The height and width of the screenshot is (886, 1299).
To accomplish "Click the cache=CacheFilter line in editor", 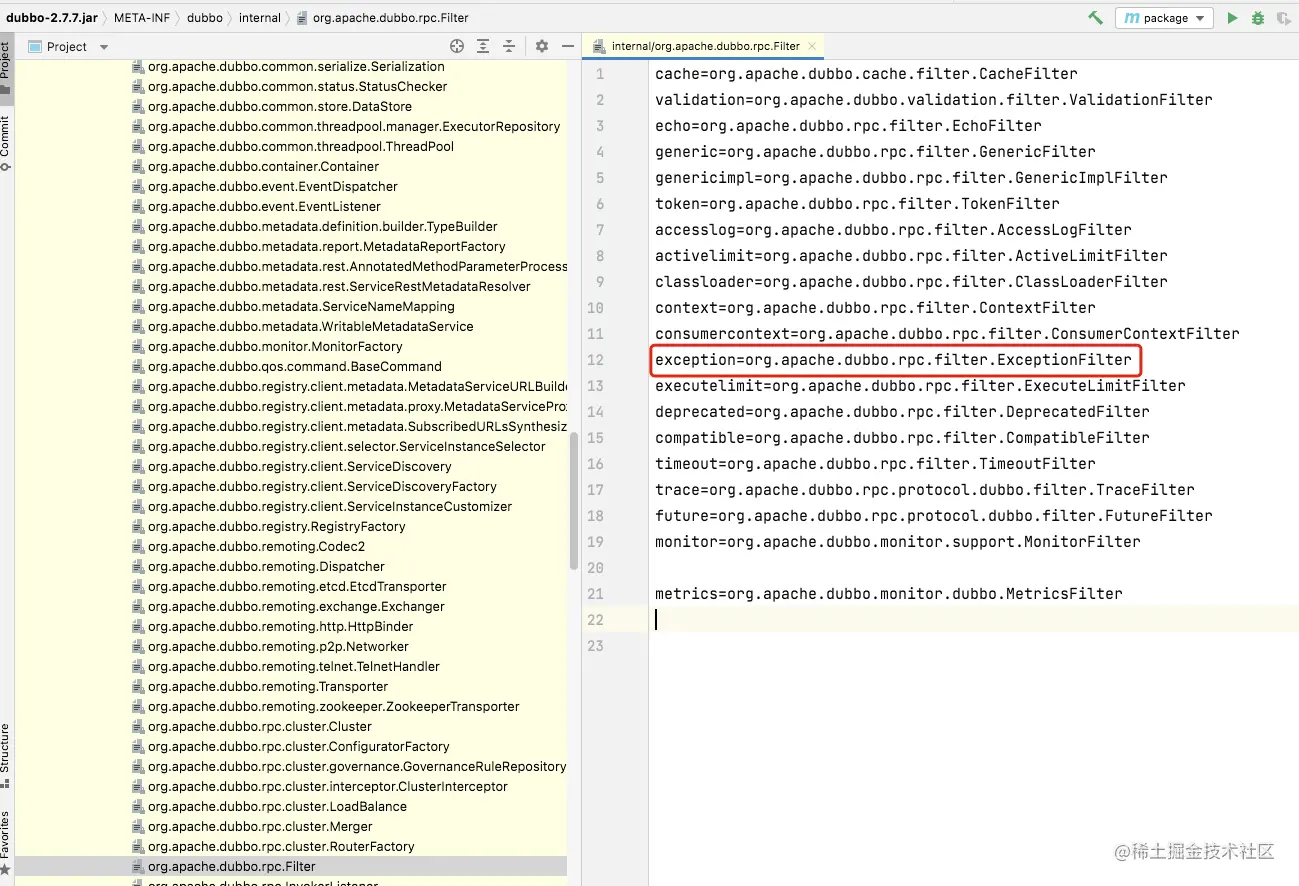I will (x=866, y=74).
